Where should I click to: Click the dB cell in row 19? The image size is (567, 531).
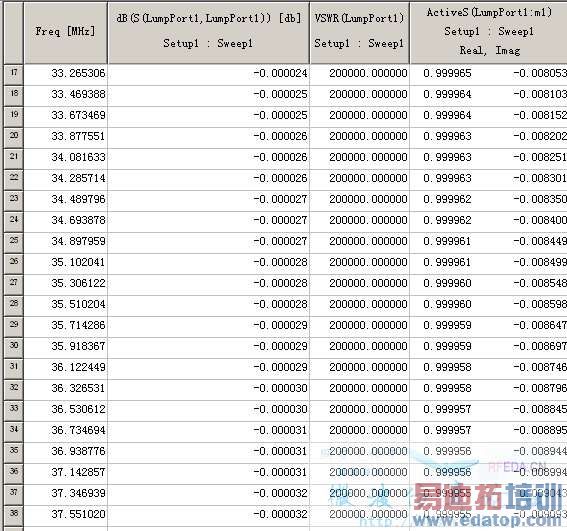point(208,116)
